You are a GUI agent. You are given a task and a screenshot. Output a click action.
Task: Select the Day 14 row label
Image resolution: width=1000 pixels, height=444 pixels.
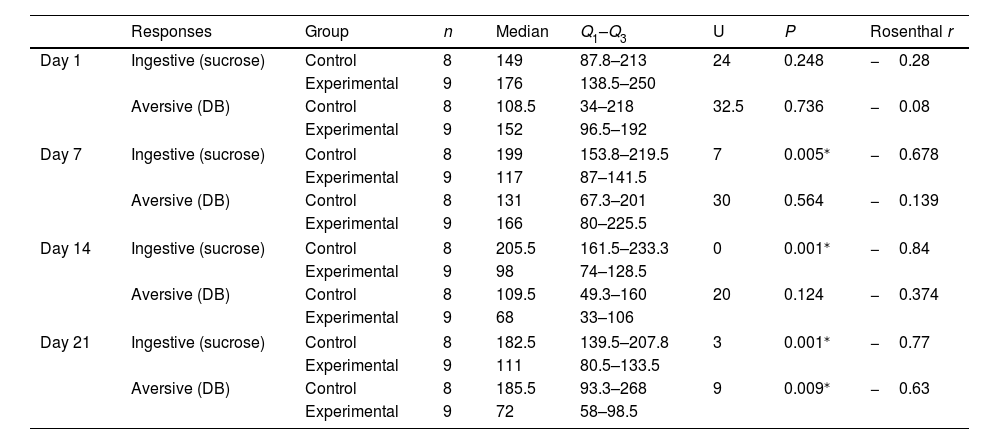pos(65,249)
